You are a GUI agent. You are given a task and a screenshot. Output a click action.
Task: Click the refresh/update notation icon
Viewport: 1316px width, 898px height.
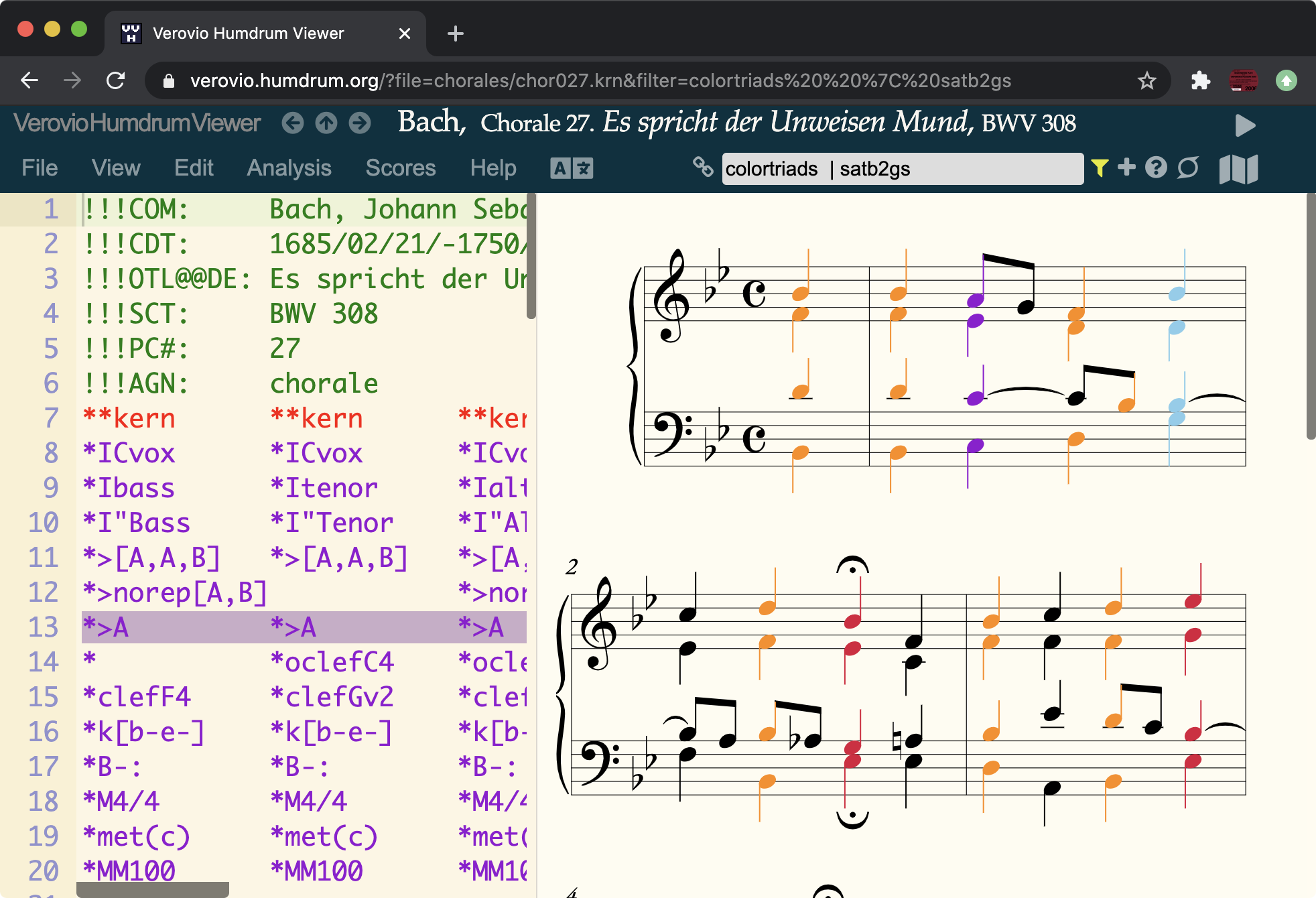1187,169
